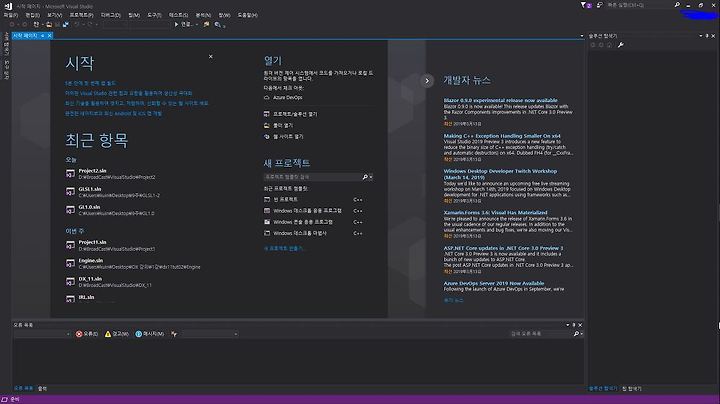Open the 프로젝트(P) menu

pyautogui.click(x=81, y=15)
